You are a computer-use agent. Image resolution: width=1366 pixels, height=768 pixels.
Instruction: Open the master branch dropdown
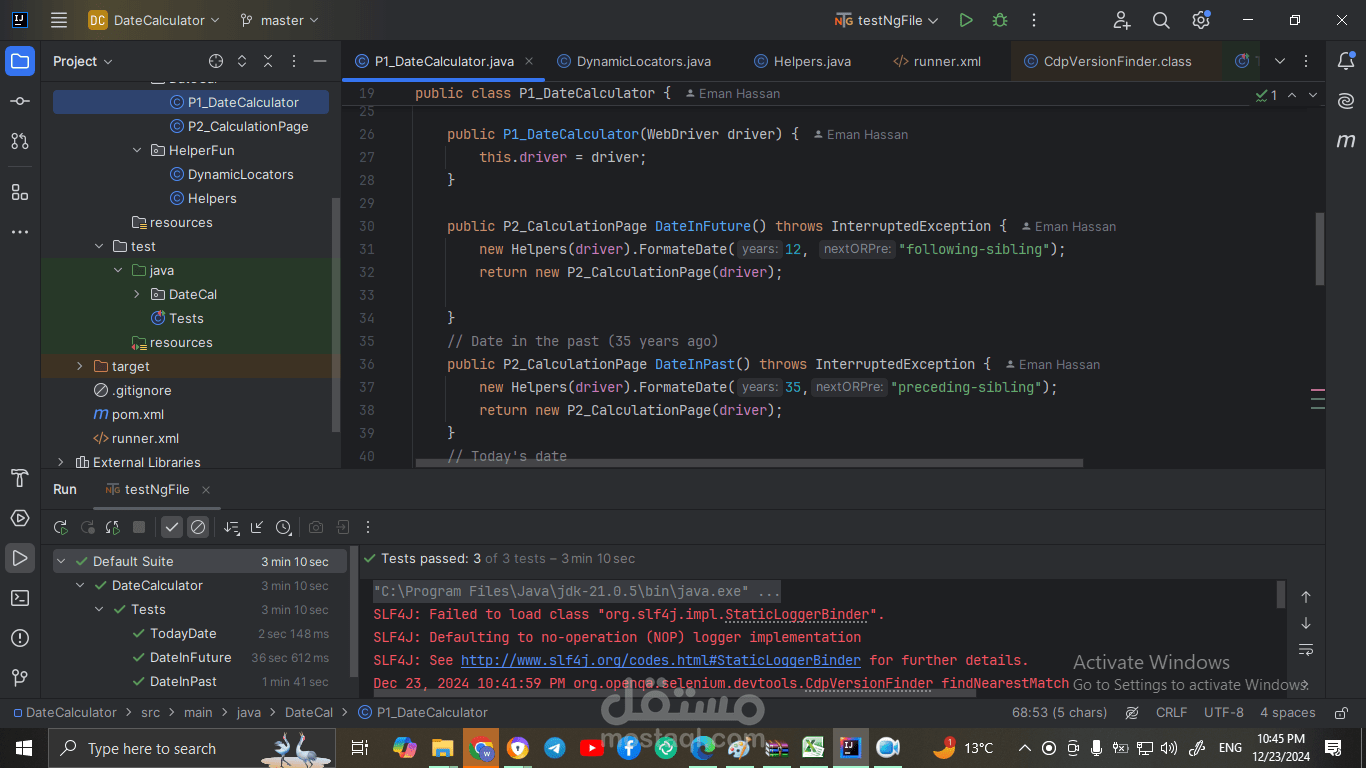[279, 20]
